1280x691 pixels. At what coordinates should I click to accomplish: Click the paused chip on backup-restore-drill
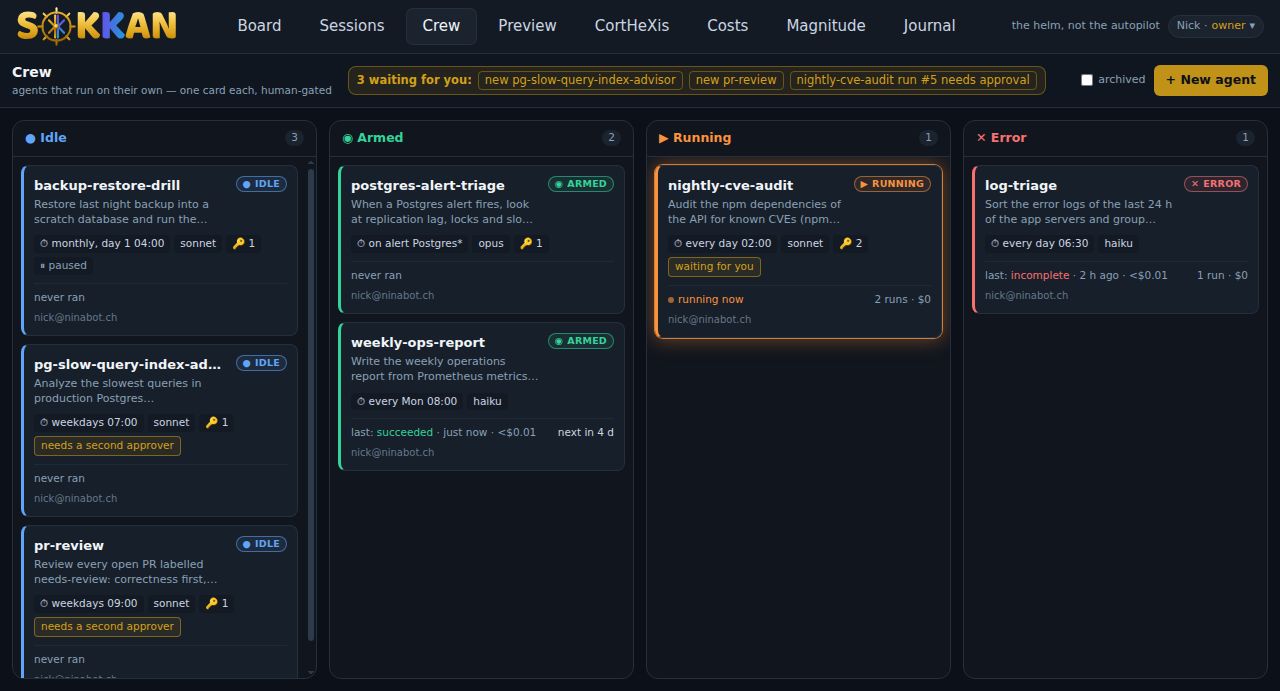point(63,265)
